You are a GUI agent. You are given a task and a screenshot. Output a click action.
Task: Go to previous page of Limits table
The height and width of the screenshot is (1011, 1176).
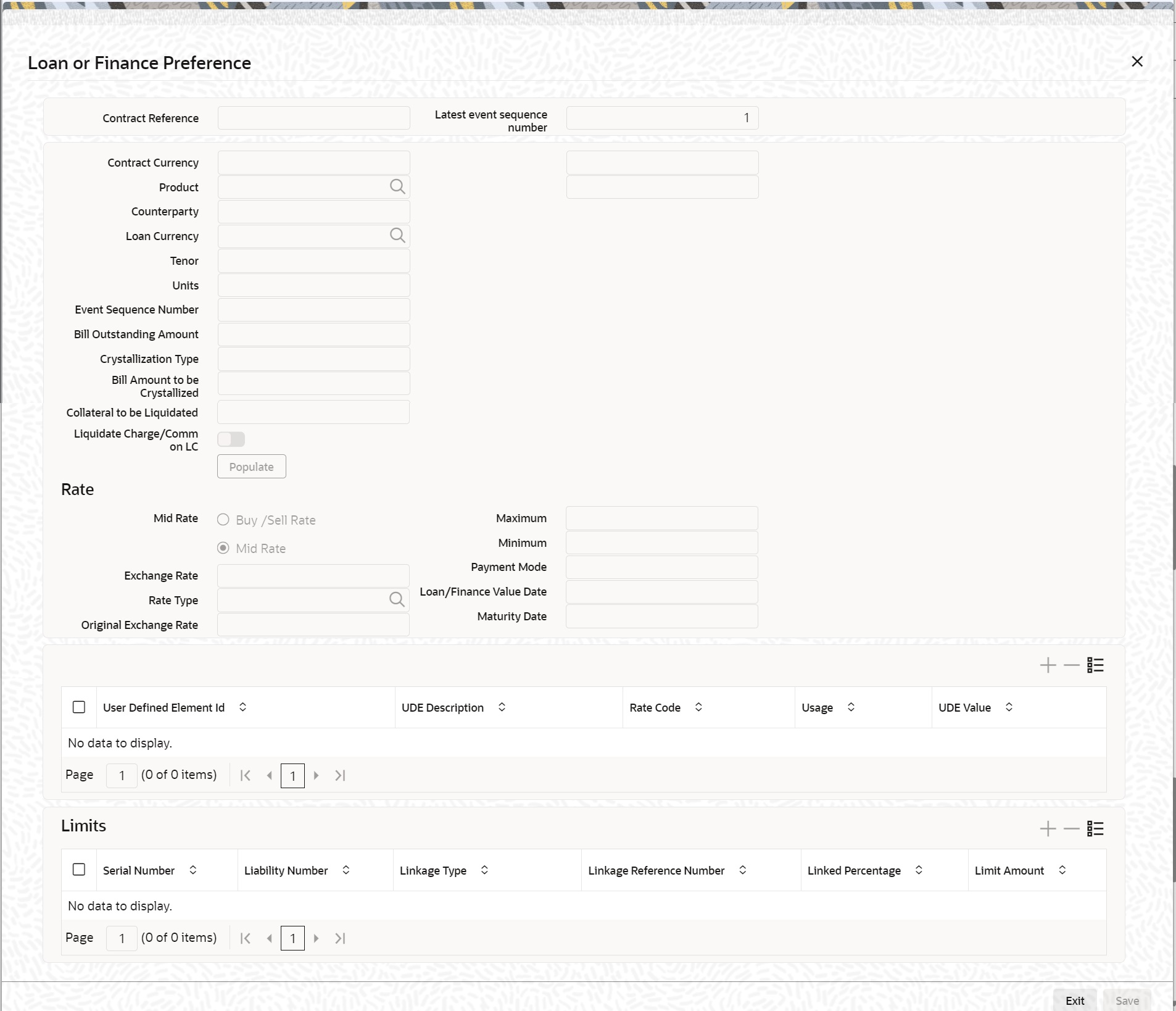(269, 938)
